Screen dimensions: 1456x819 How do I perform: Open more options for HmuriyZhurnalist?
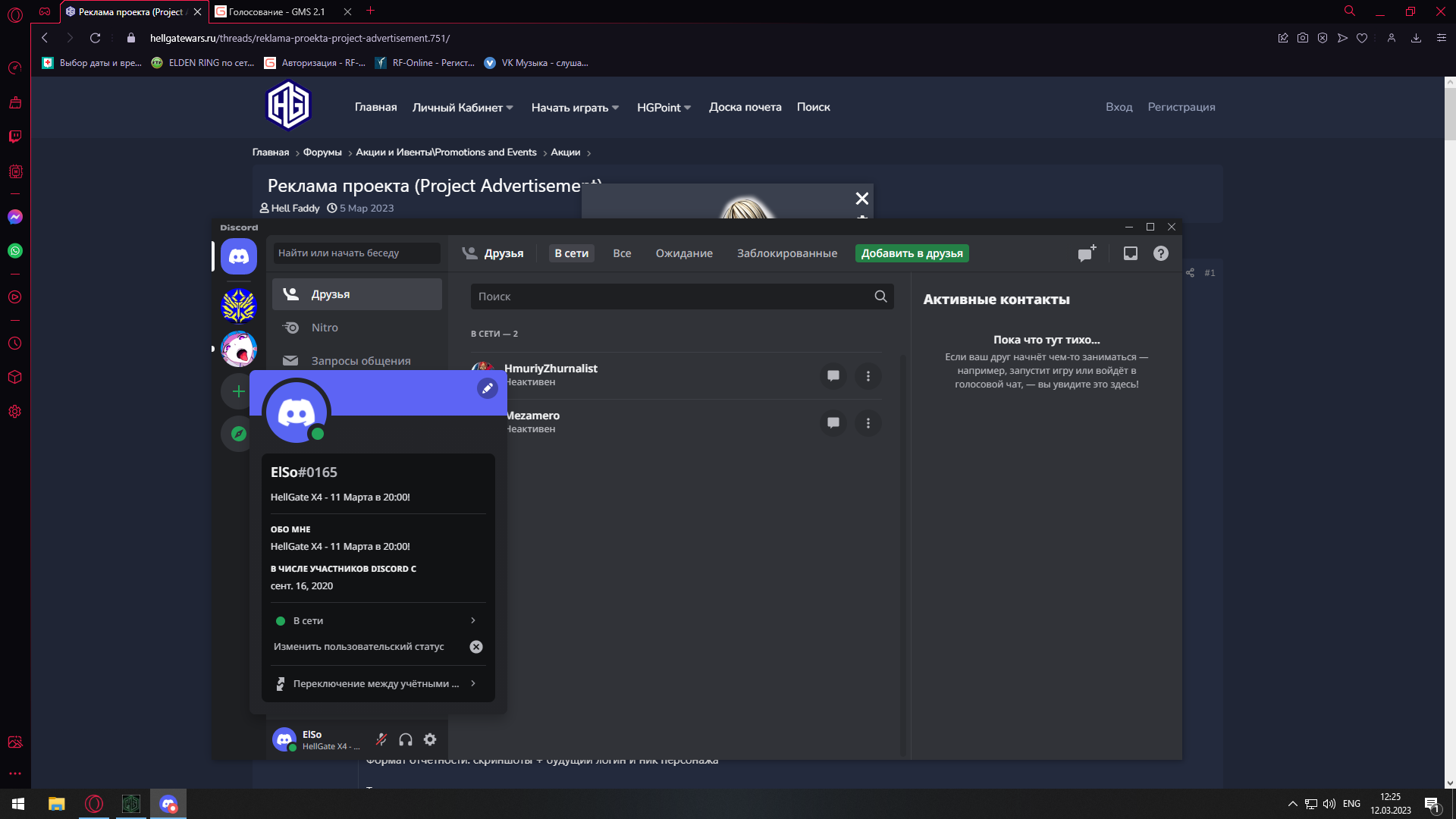pos(868,376)
